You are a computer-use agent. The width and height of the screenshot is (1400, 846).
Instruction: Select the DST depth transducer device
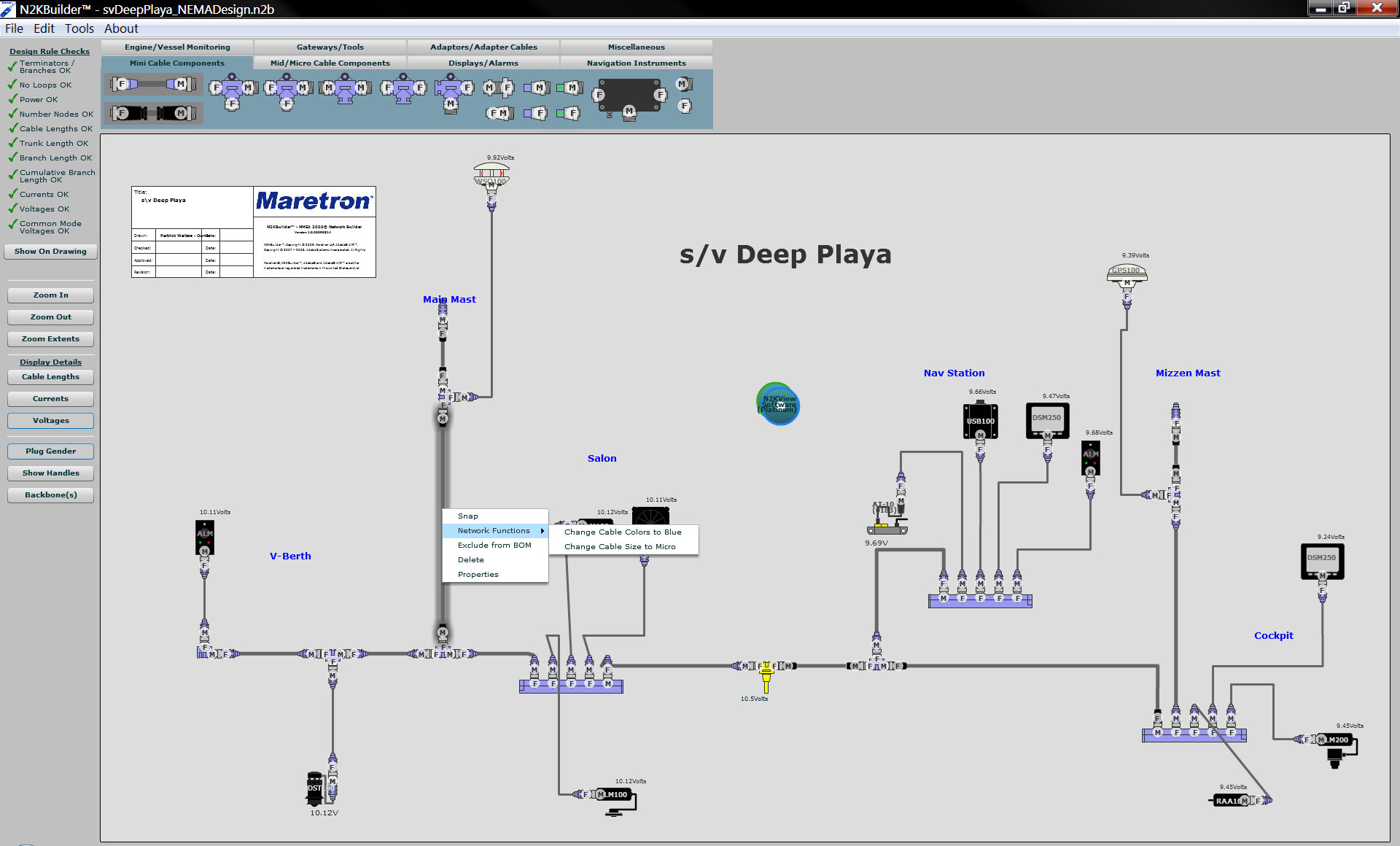click(315, 788)
